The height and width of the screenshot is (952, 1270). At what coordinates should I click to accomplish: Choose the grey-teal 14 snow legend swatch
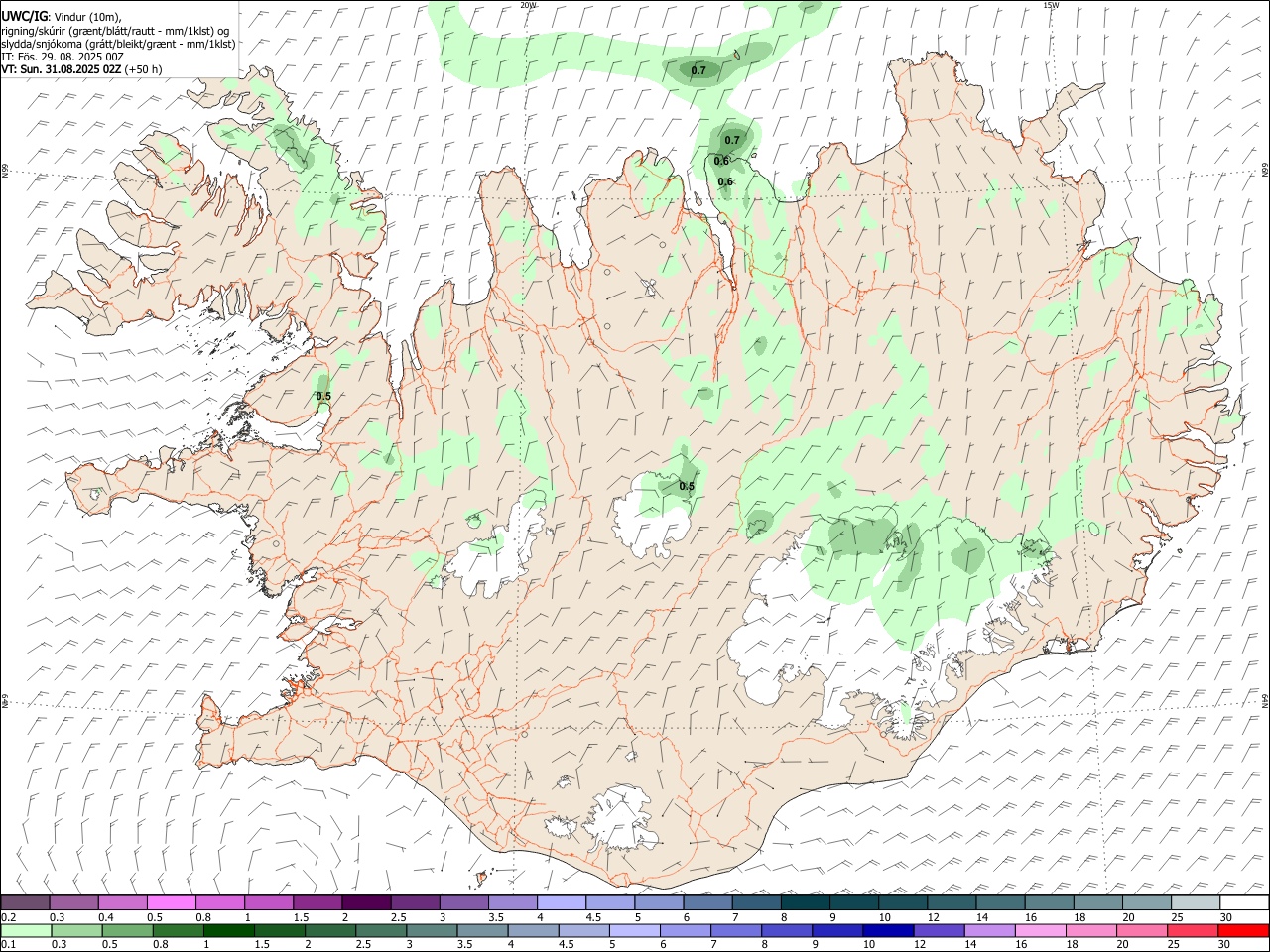(x=1000, y=903)
